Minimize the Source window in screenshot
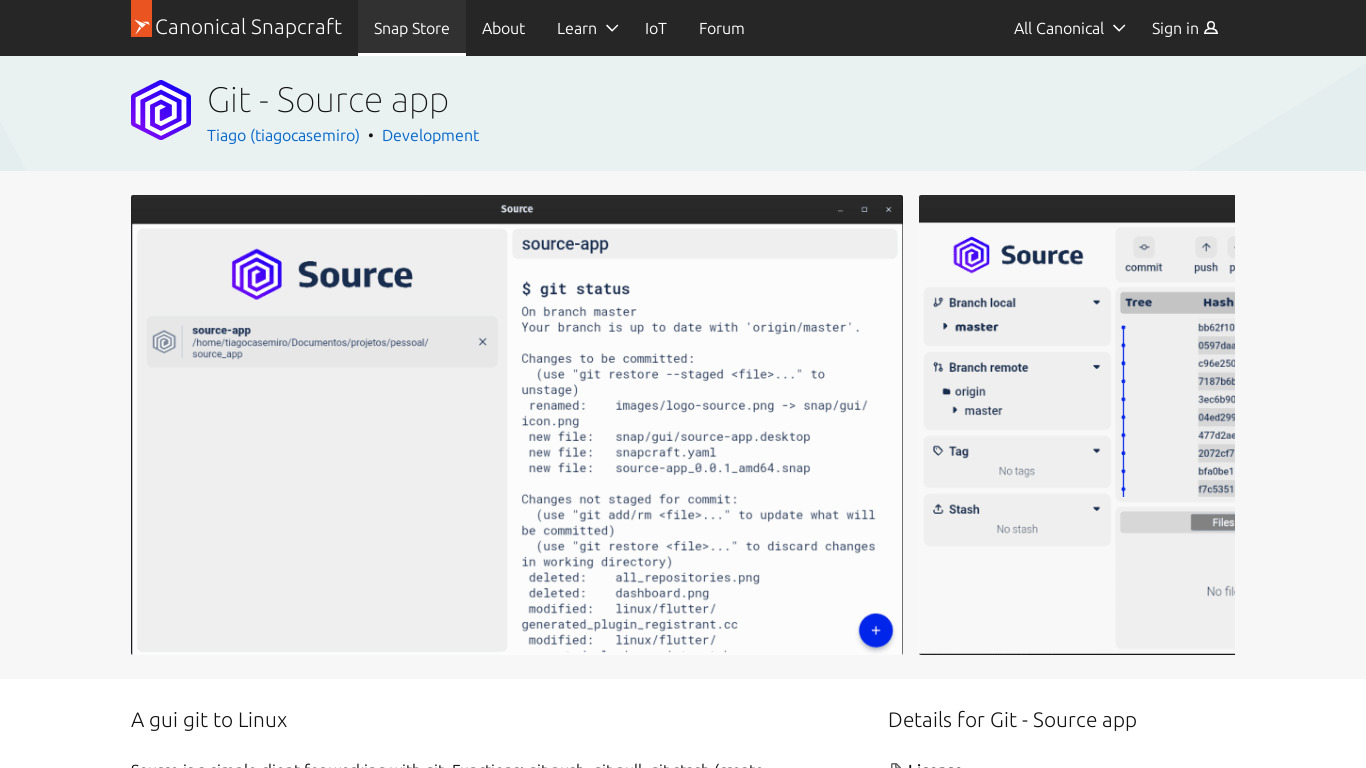Image resolution: width=1366 pixels, height=768 pixels. (840, 210)
